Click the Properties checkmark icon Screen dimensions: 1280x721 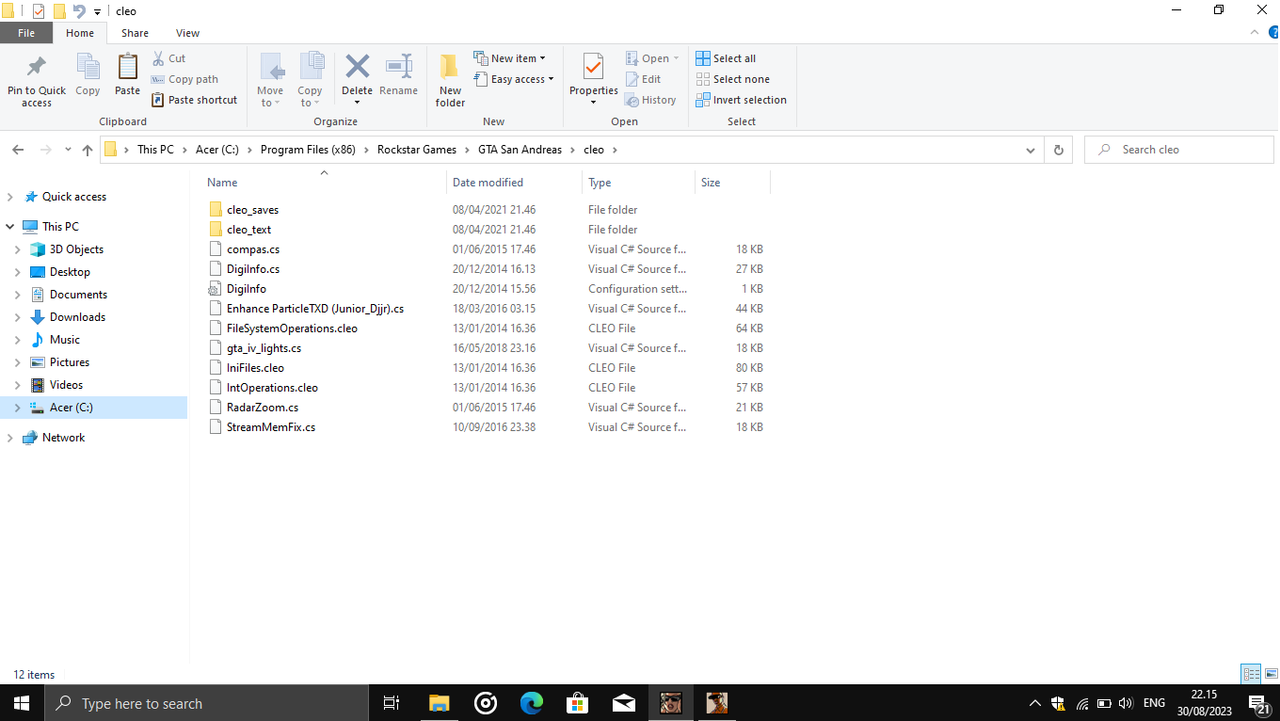tap(594, 67)
